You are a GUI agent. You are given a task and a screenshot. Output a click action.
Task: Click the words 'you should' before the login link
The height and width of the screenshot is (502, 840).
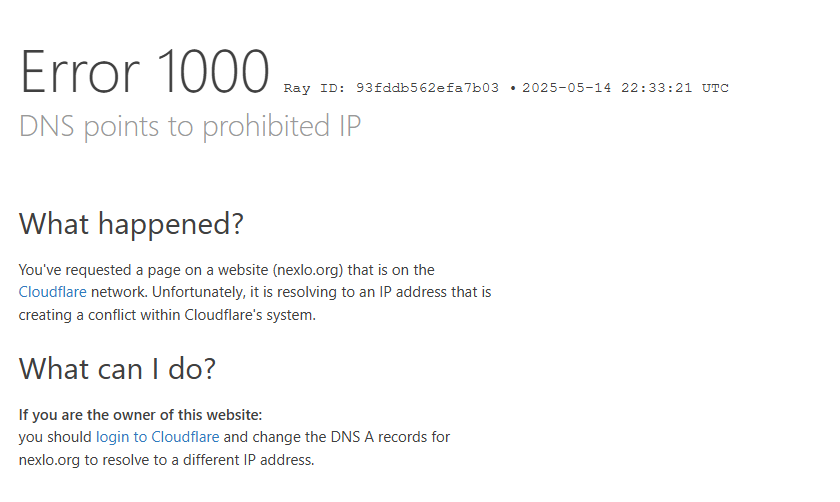point(55,437)
